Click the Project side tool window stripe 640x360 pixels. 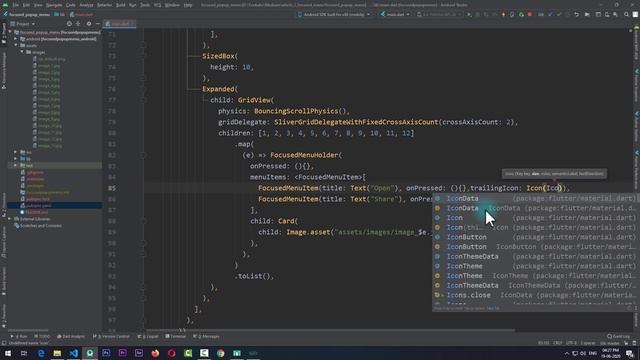(4, 33)
